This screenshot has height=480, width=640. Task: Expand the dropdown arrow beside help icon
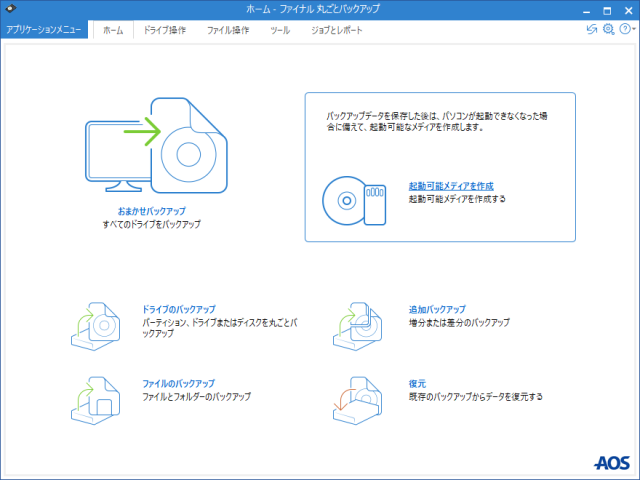tap(633, 29)
